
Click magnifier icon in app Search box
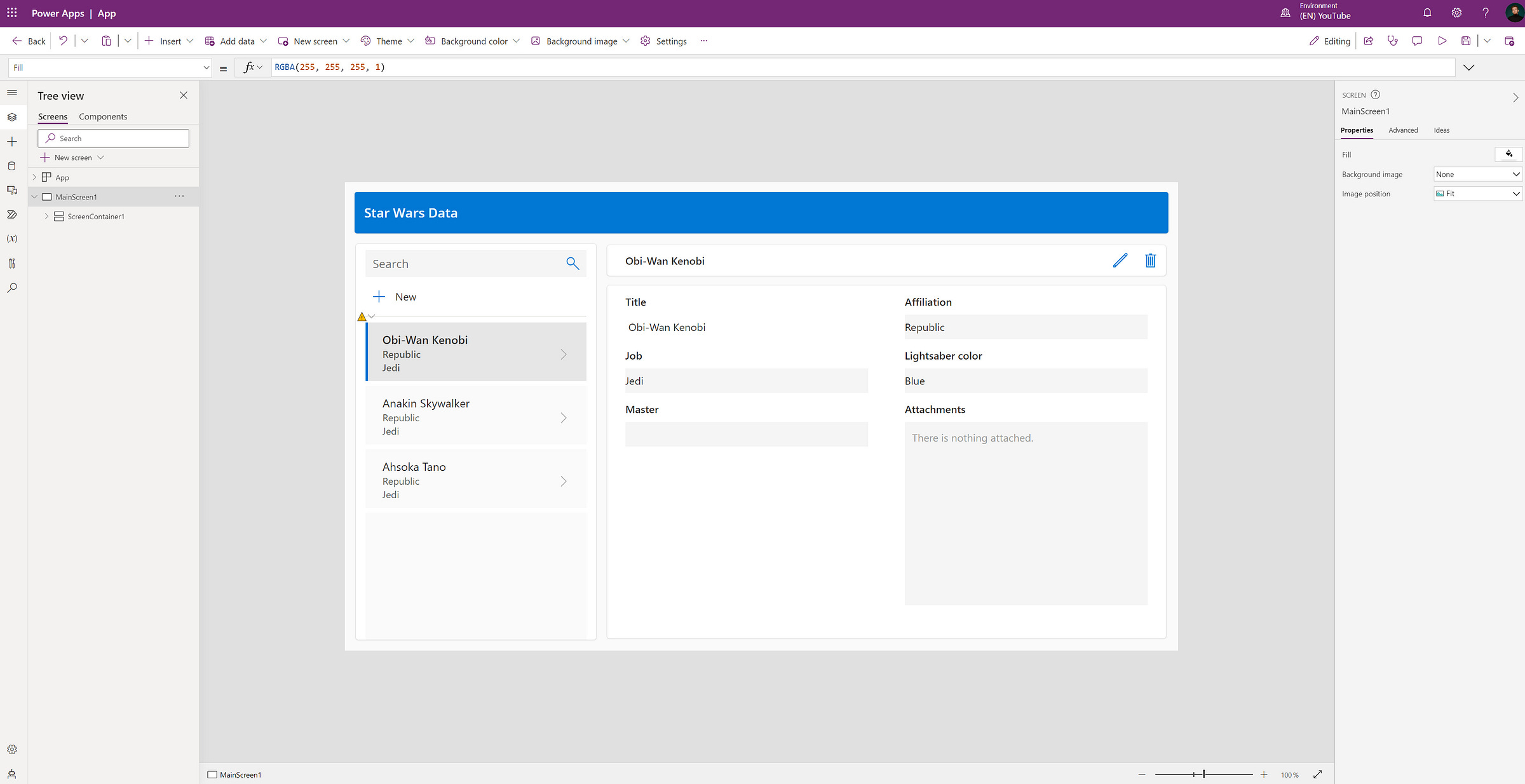[x=573, y=264]
